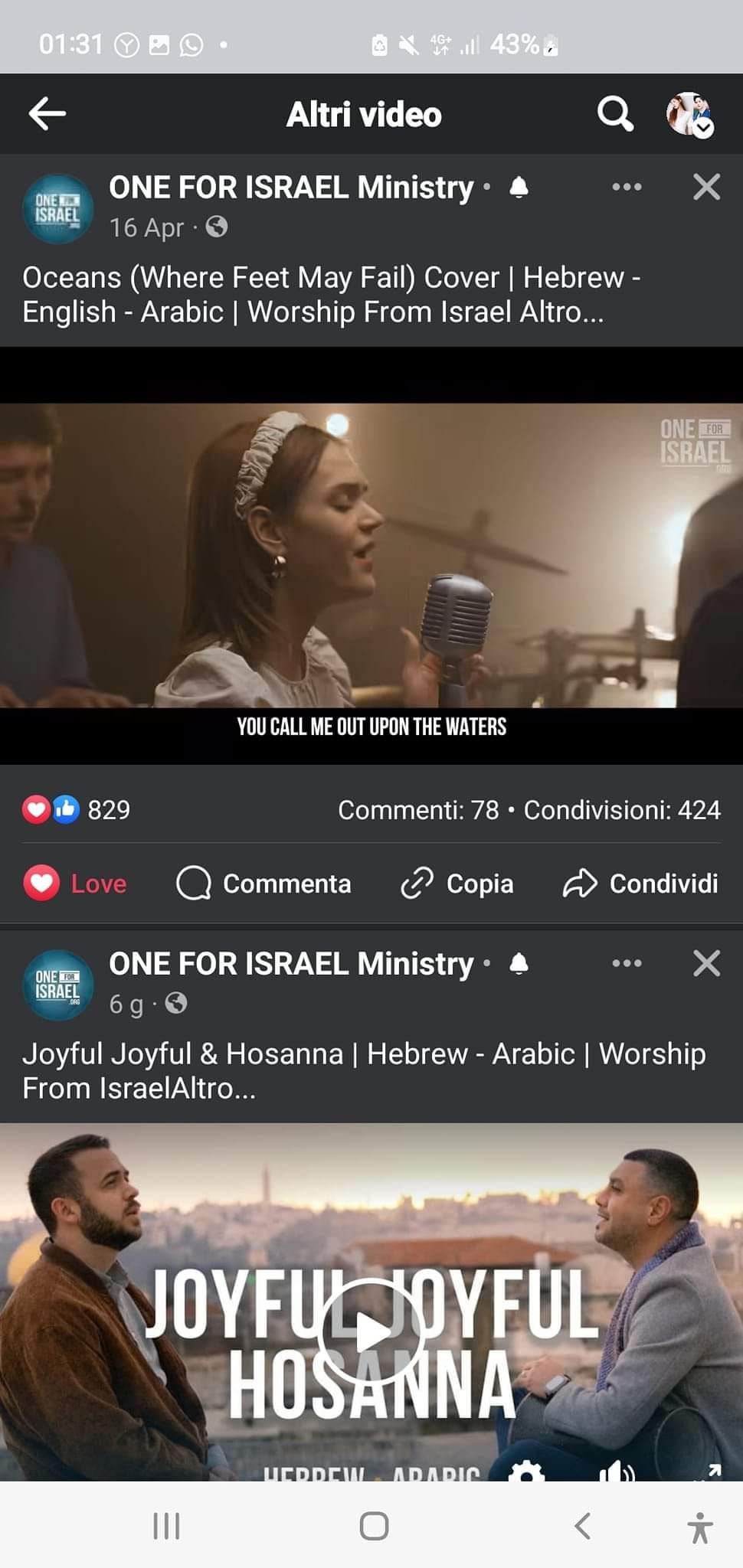Open video settings gear icon
The width and height of the screenshot is (743, 1568).
click(x=527, y=1470)
